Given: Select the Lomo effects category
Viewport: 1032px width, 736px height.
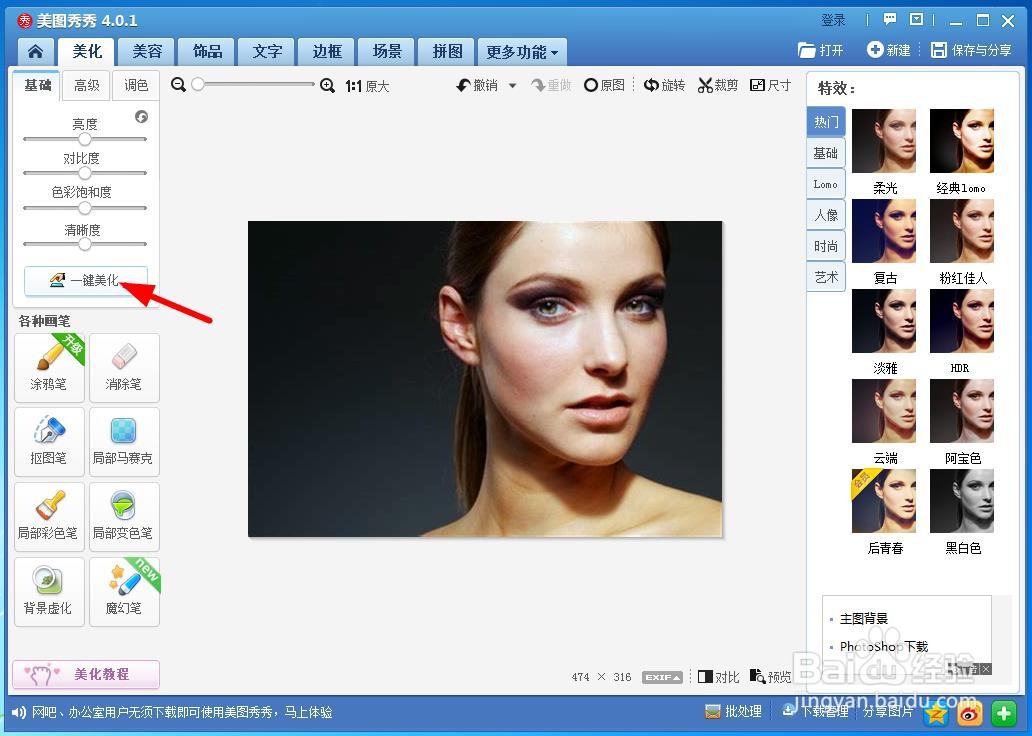Looking at the screenshot, I should tap(826, 184).
